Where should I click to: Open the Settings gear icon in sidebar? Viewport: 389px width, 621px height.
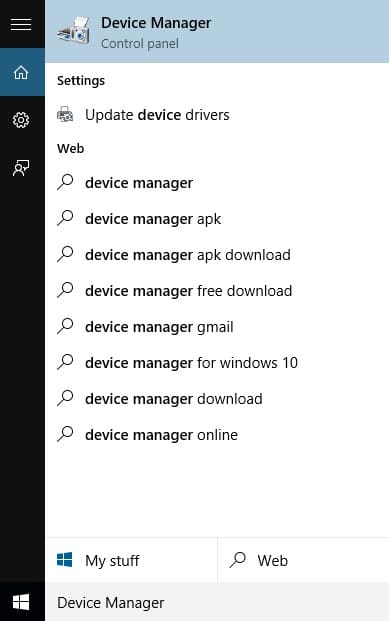(21, 120)
